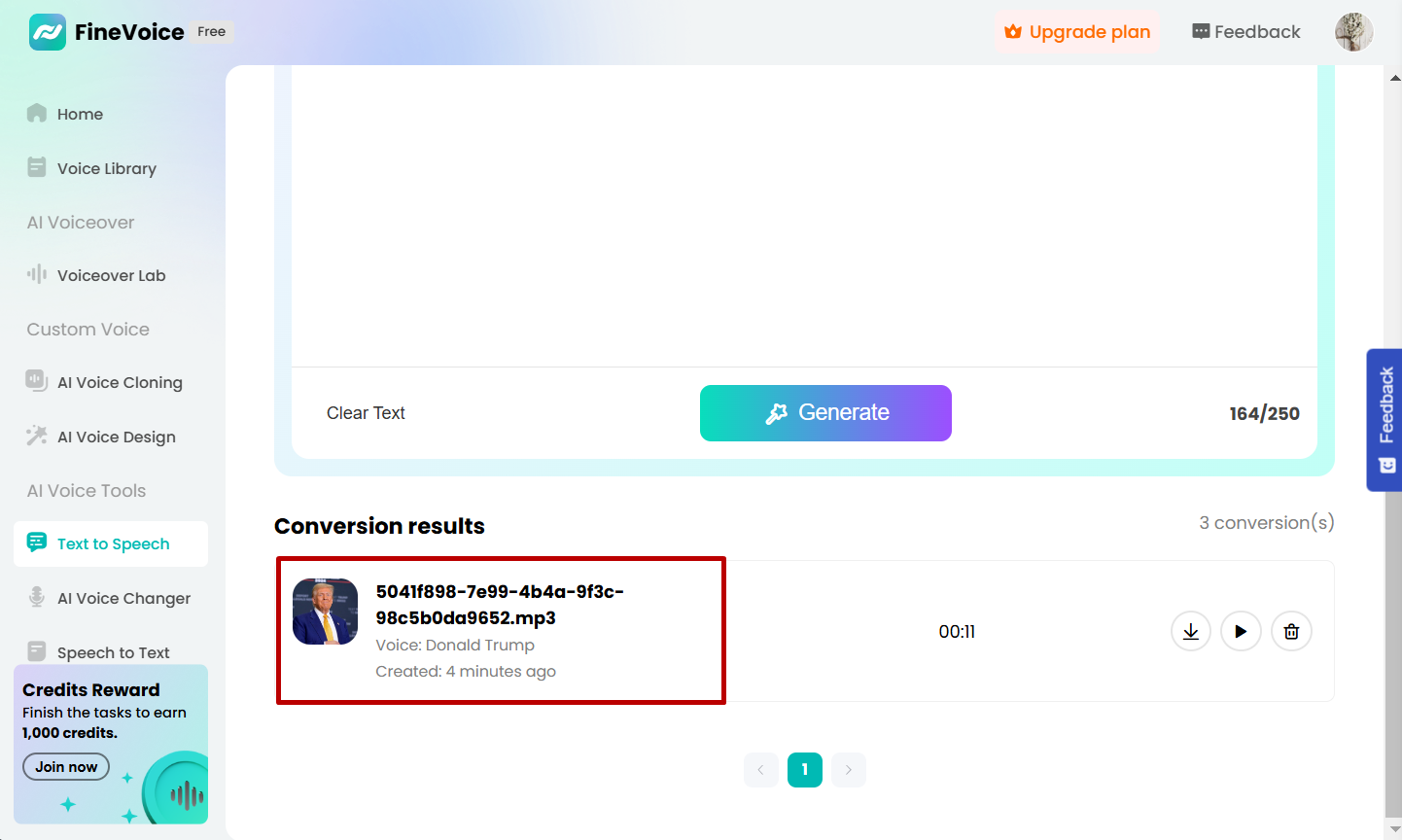Open the user profile avatar
Viewport: 1402px width, 840px height.
[1353, 32]
